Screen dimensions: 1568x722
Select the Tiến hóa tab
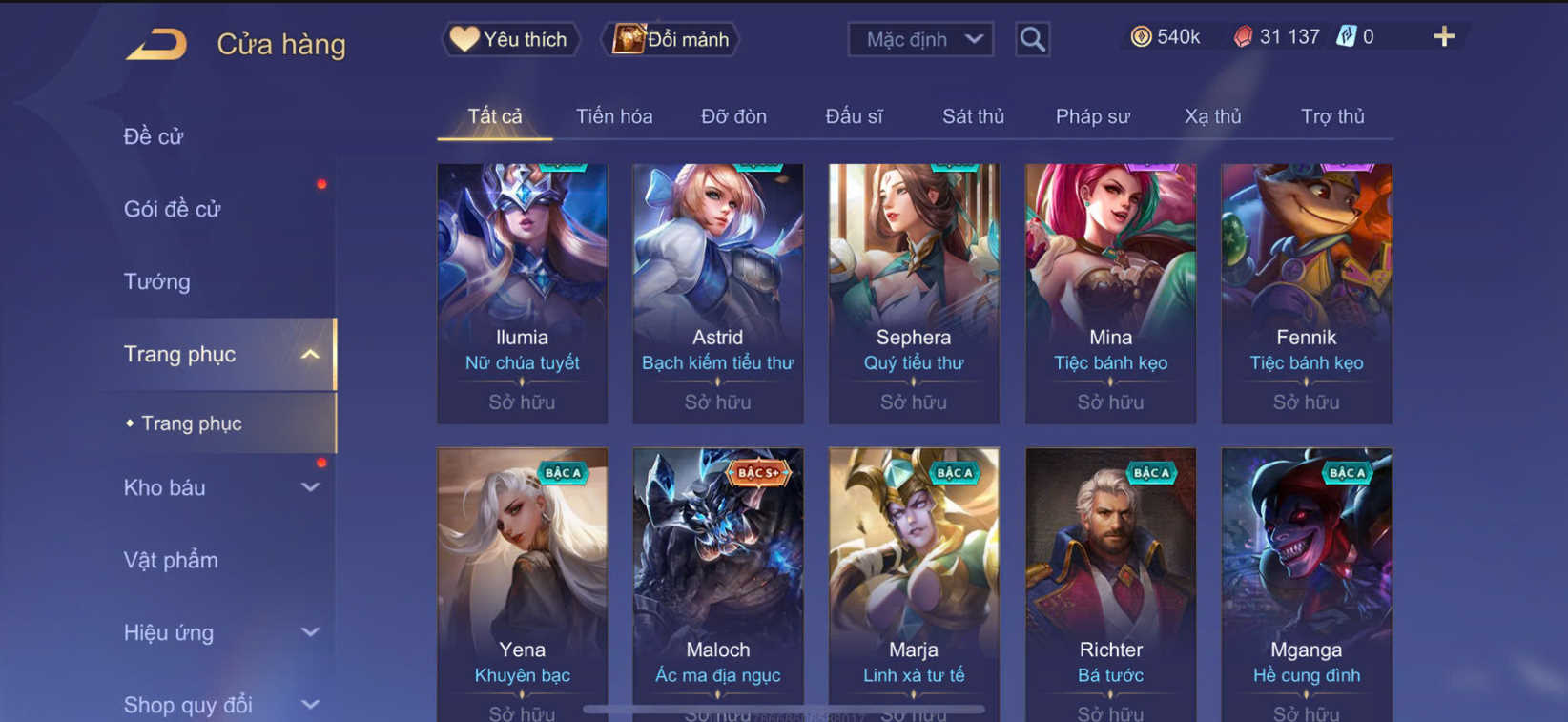point(614,116)
